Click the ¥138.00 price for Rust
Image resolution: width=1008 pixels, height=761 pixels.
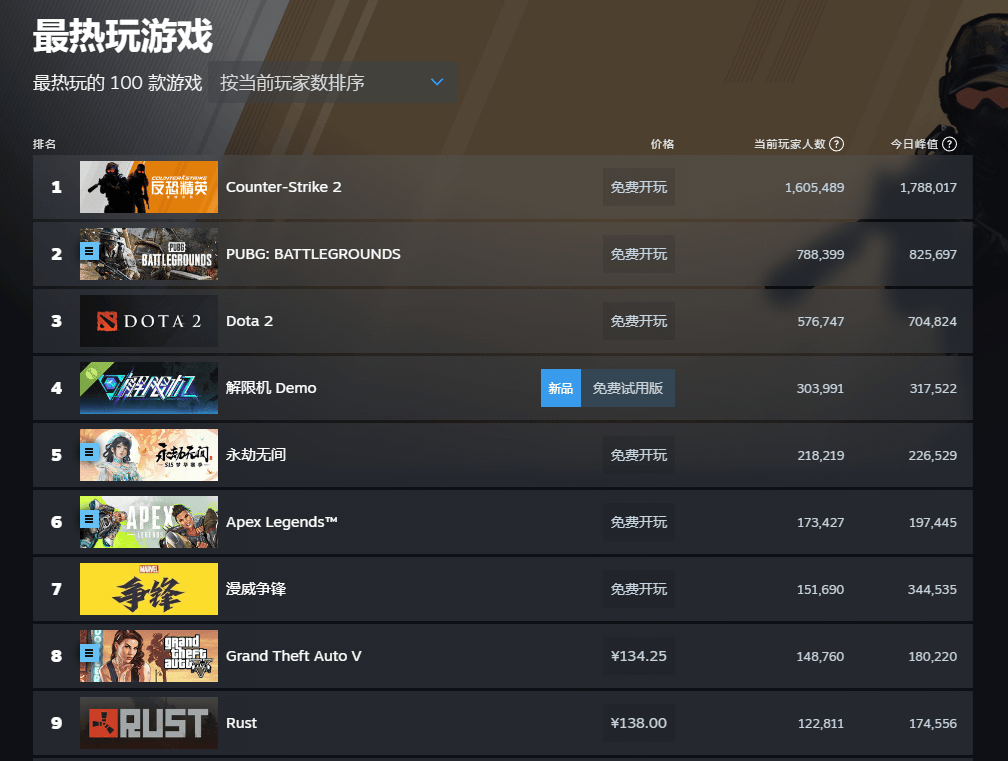(638, 723)
